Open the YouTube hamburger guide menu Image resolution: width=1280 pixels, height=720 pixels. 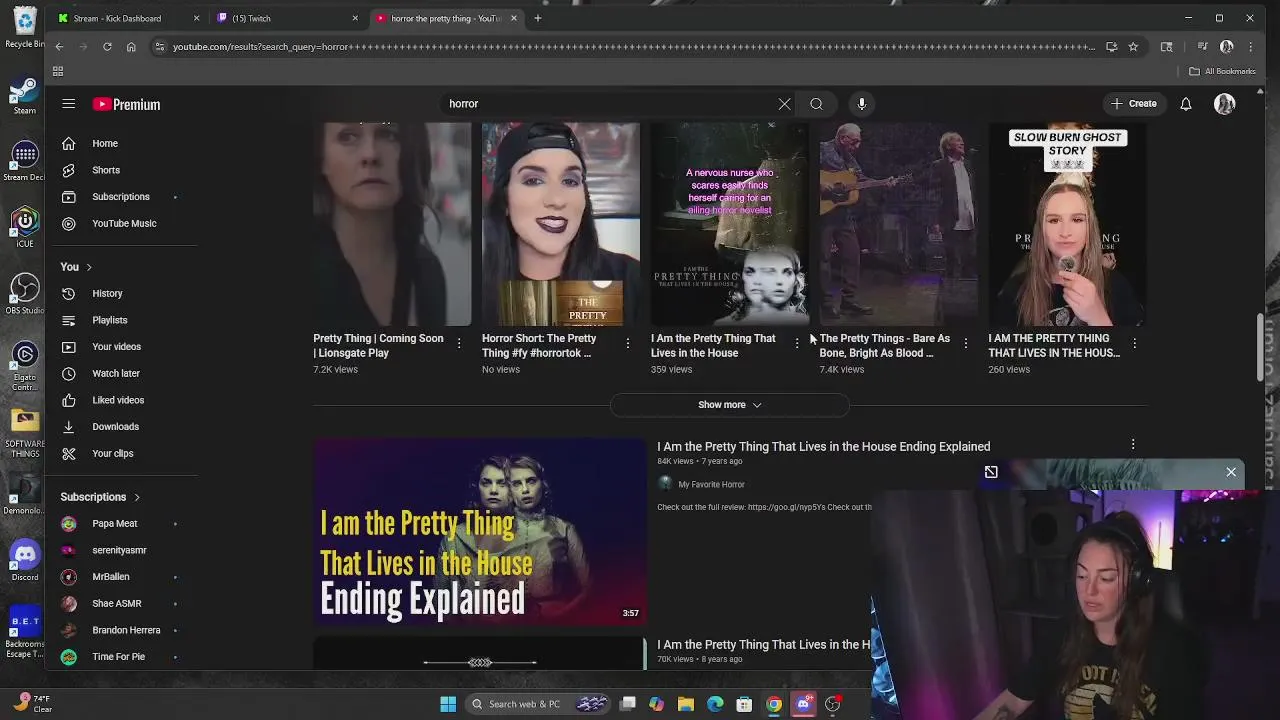(68, 104)
